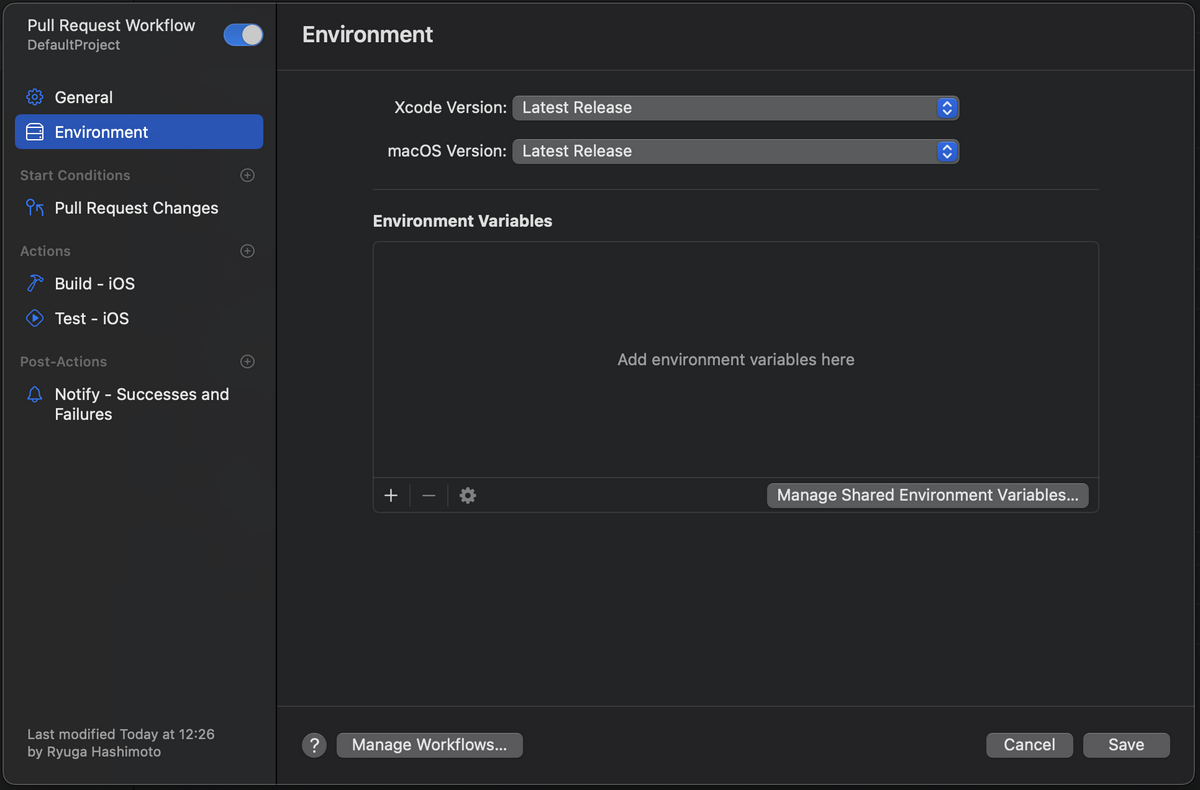The width and height of the screenshot is (1200, 790).
Task: Click the minus button to remove variable
Action: click(428, 495)
